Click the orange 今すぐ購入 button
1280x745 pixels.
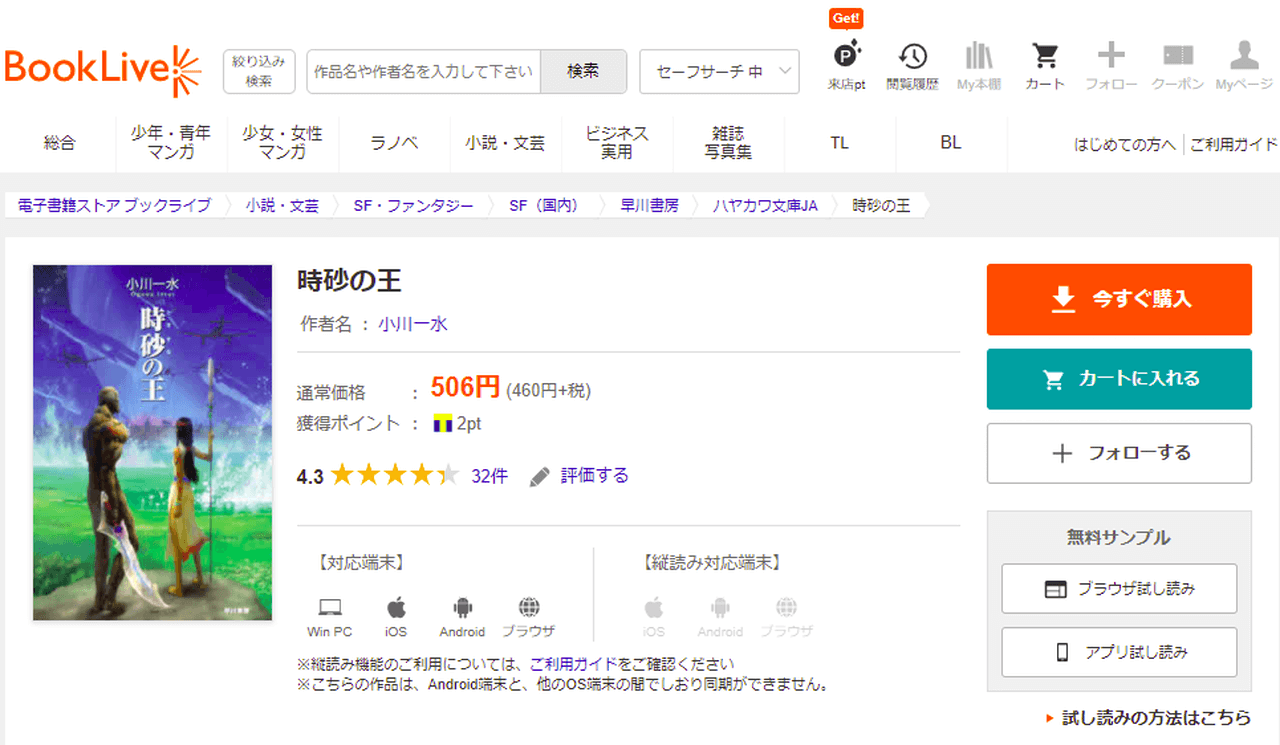coord(1119,299)
